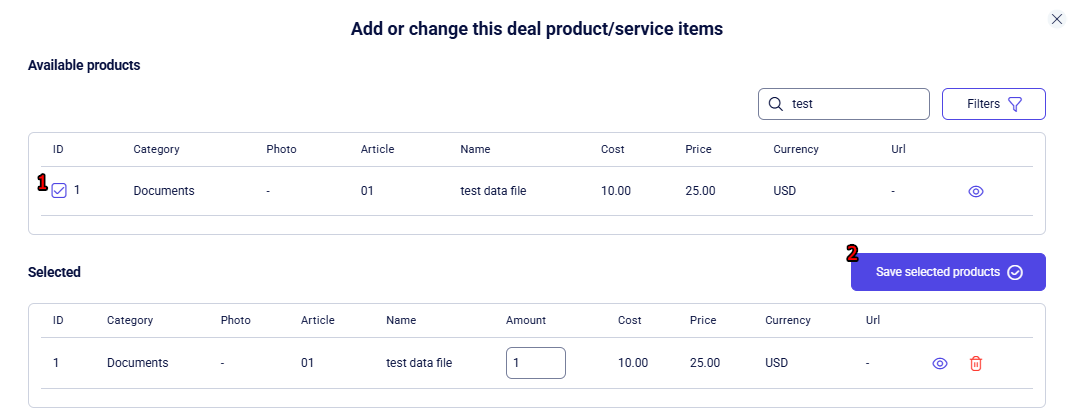The width and height of the screenshot is (1077, 418).
Task: Click Documents category in Available products row
Action: point(164,191)
